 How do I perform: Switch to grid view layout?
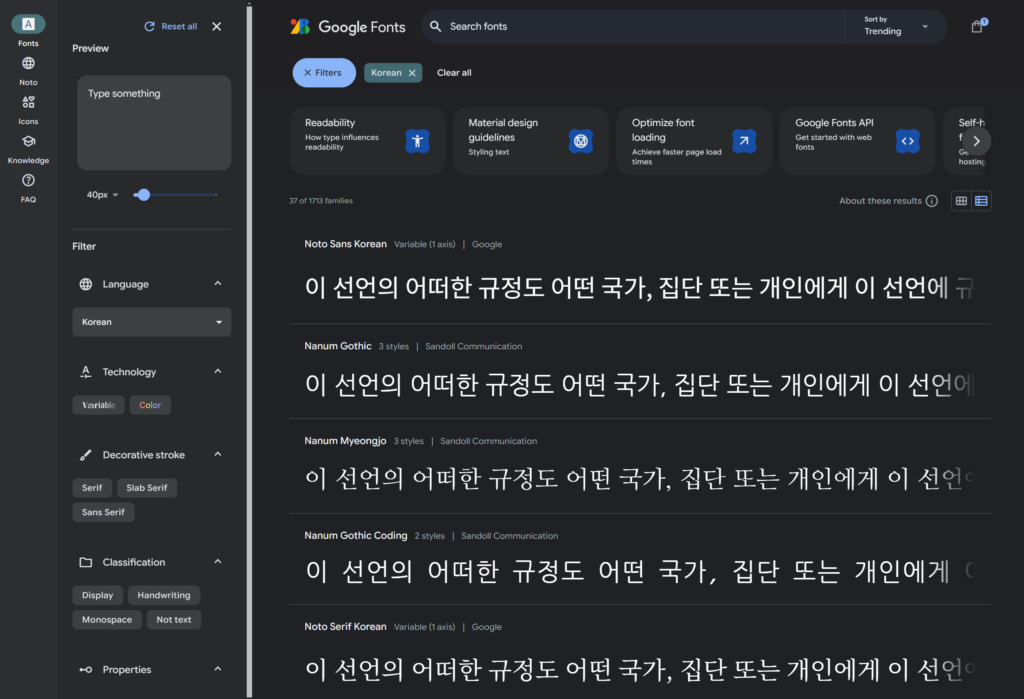[x=961, y=201]
